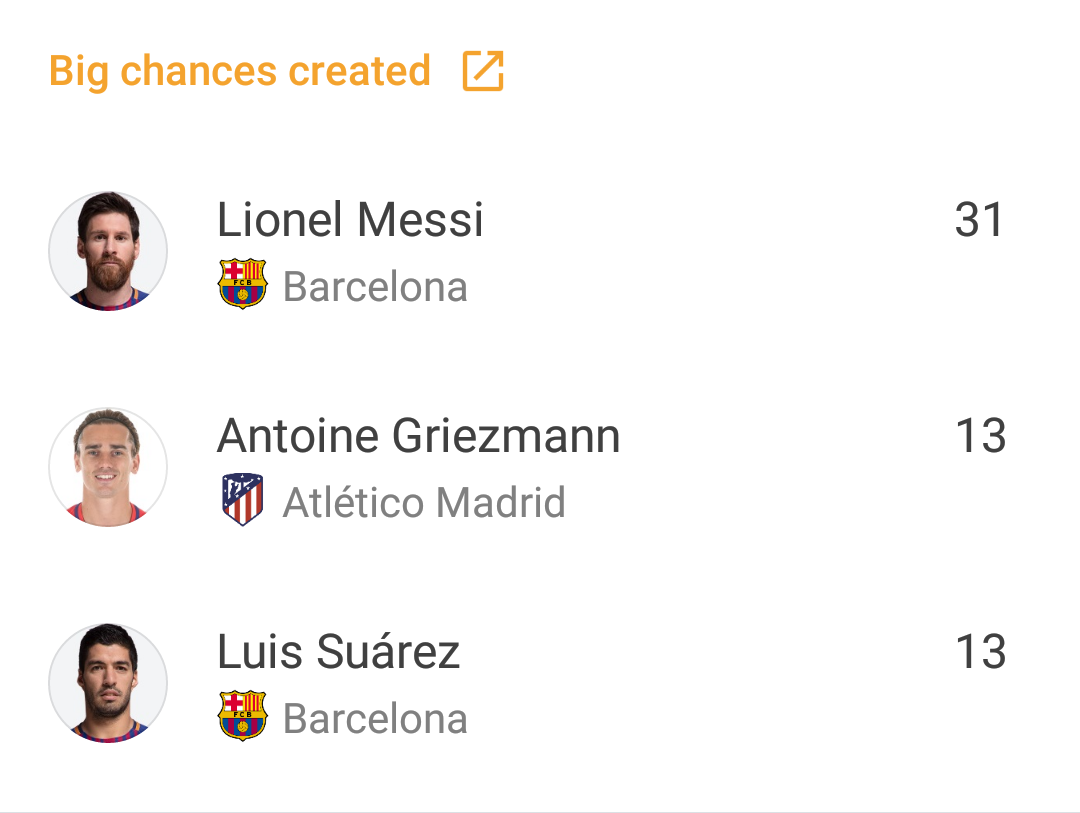Click Suárez's 13 big chances value

(x=981, y=652)
